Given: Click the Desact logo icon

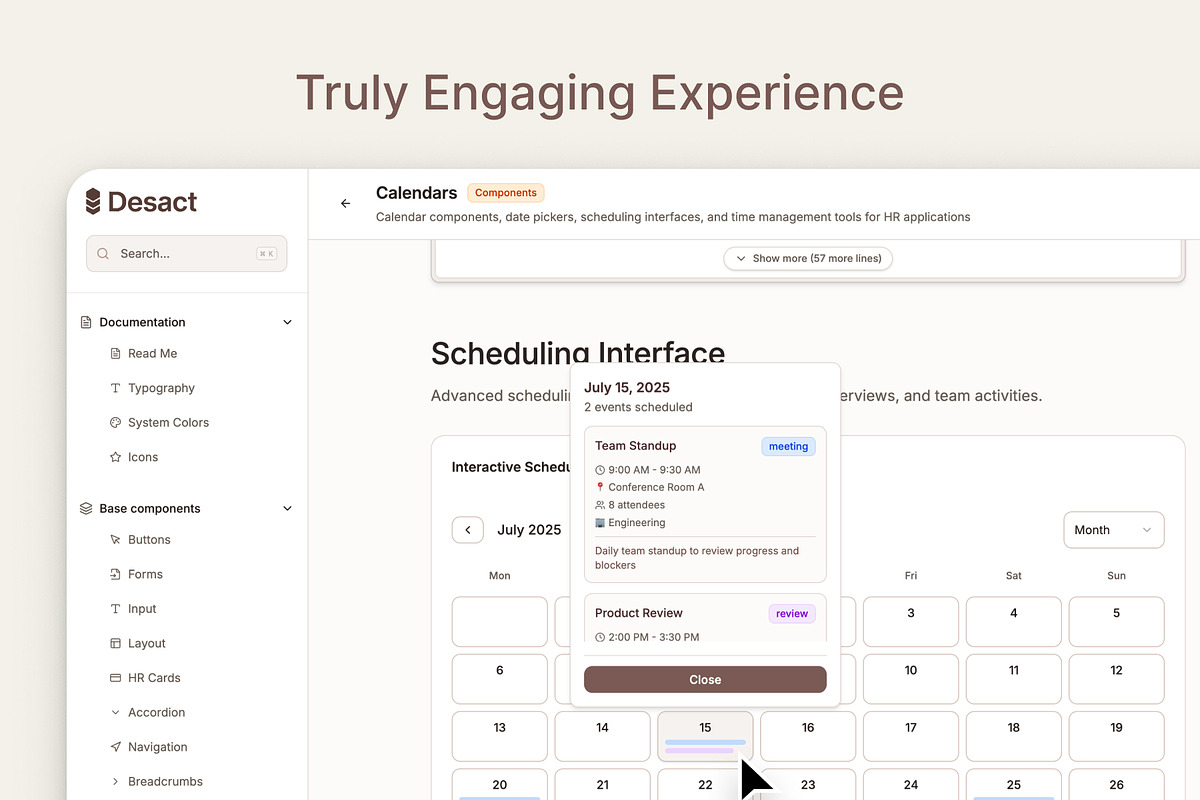Looking at the screenshot, I should pos(93,202).
